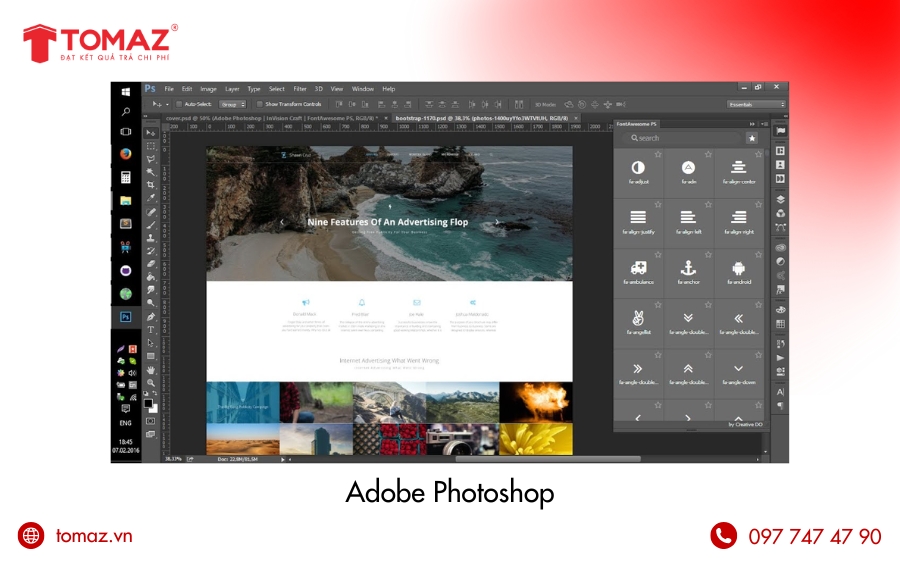Click the FontAwesome panel search field
The image size is (900, 563).
680,138
